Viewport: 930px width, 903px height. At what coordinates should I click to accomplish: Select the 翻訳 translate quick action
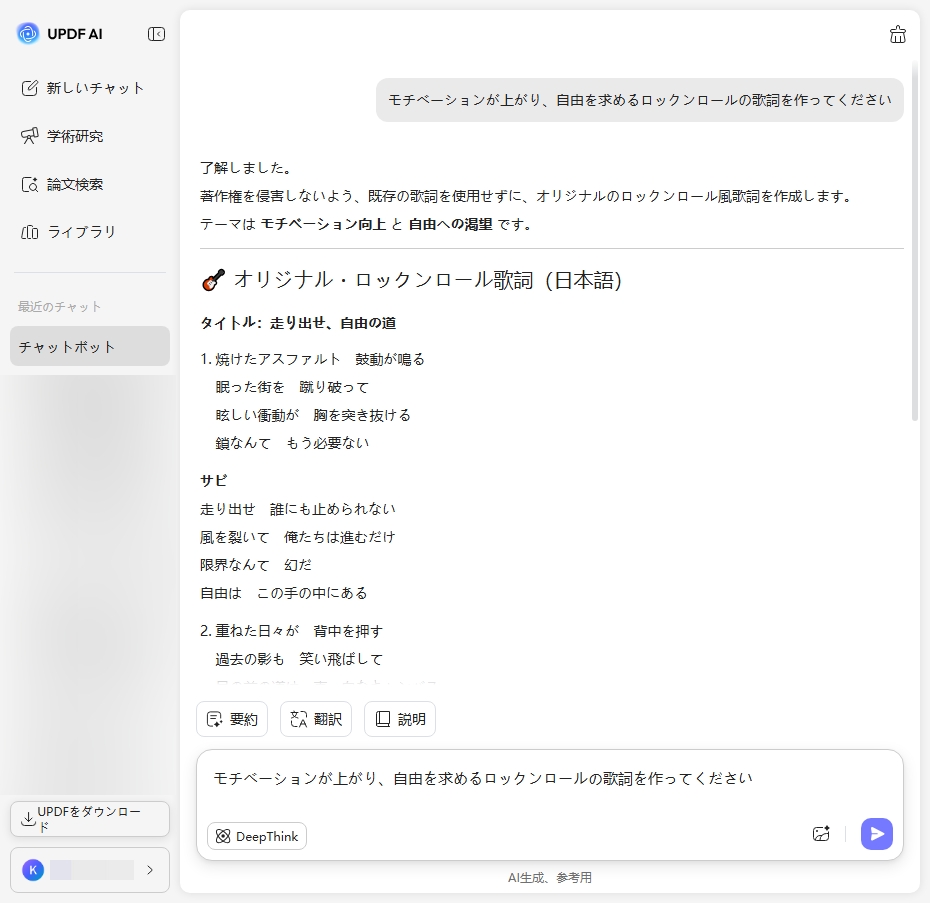(316, 719)
